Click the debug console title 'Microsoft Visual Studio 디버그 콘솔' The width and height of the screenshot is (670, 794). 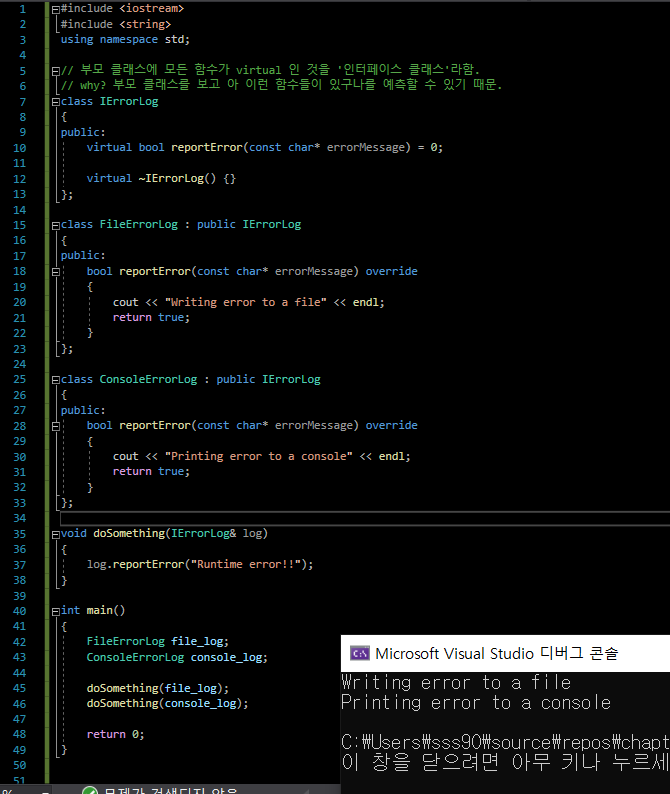pos(497,654)
